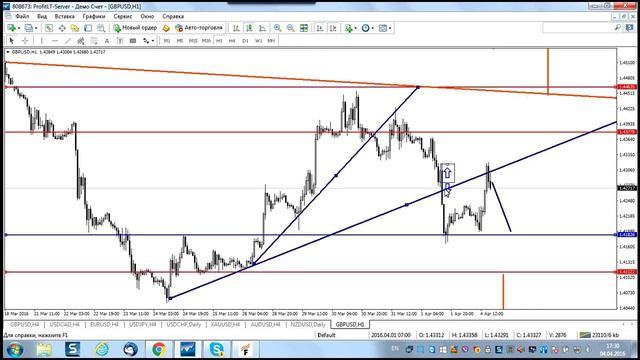Toggle the Data Window crosshair icon
The image size is (640, 360).
pyautogui.click(x=62, y=28)
